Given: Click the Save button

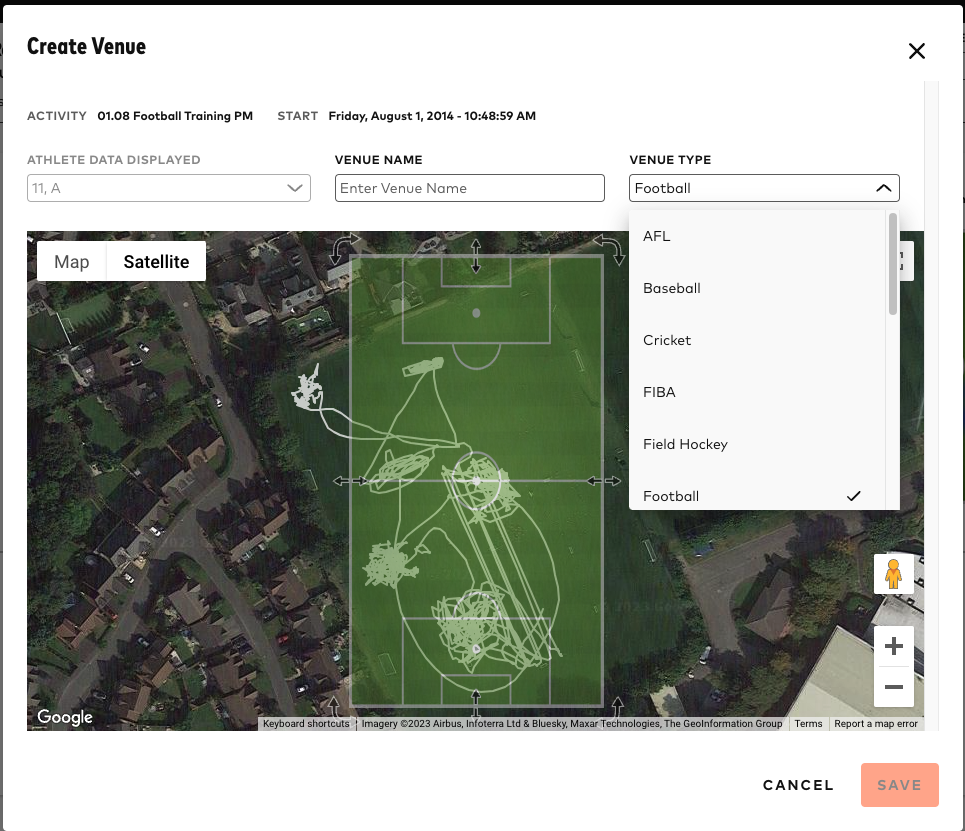Looking at the screenshot, I should (899, 785).
